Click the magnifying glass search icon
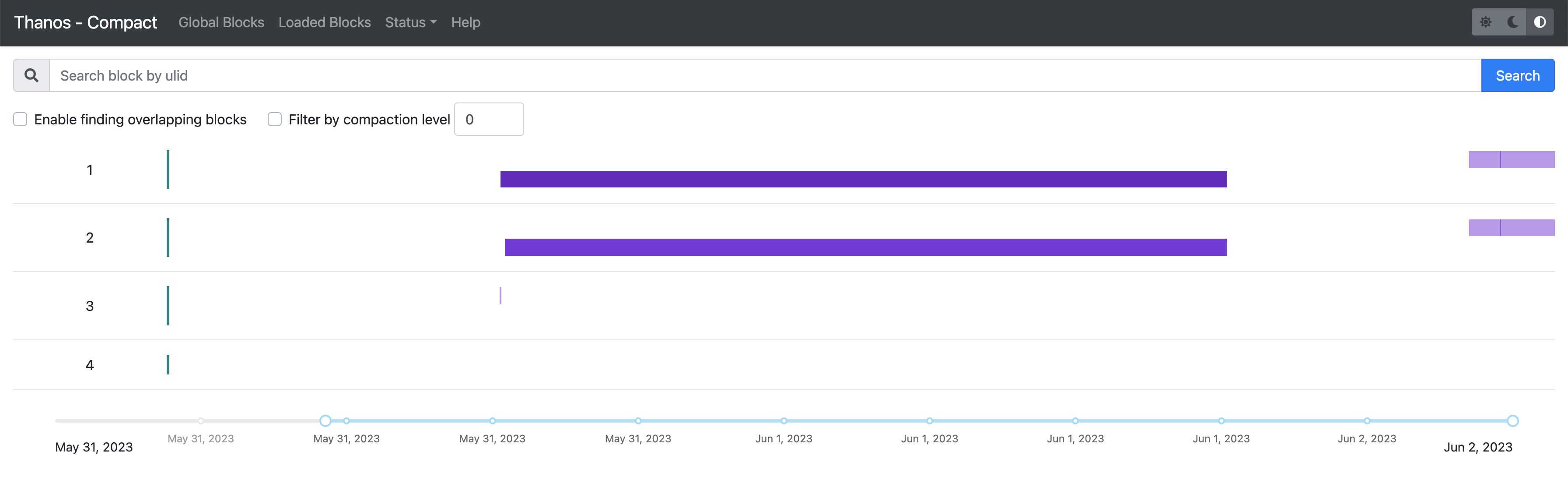The width and height of the screenshot is (1568, 494). 31,75
